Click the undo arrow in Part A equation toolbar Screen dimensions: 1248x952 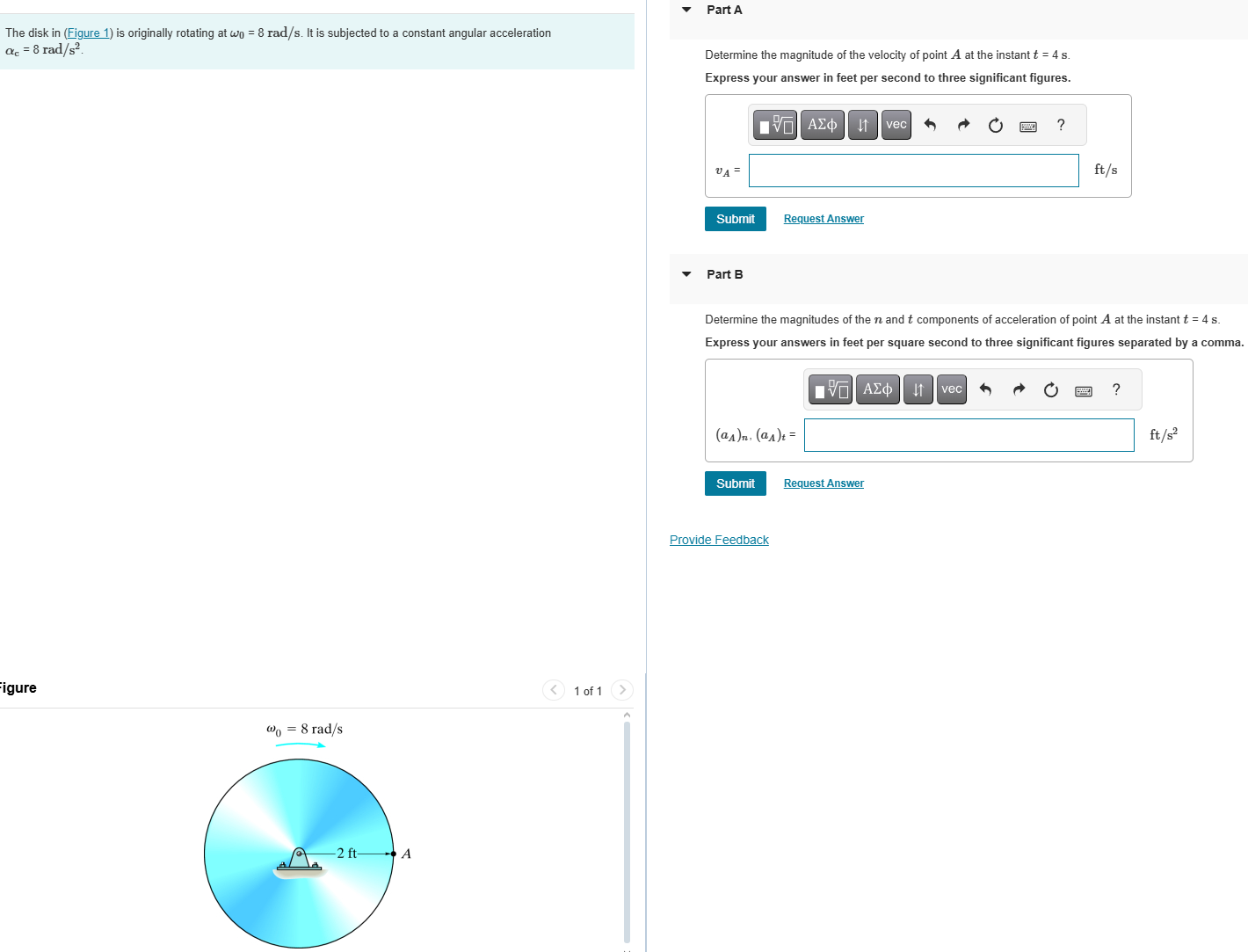pyautogui.click(x=930, y=125)
